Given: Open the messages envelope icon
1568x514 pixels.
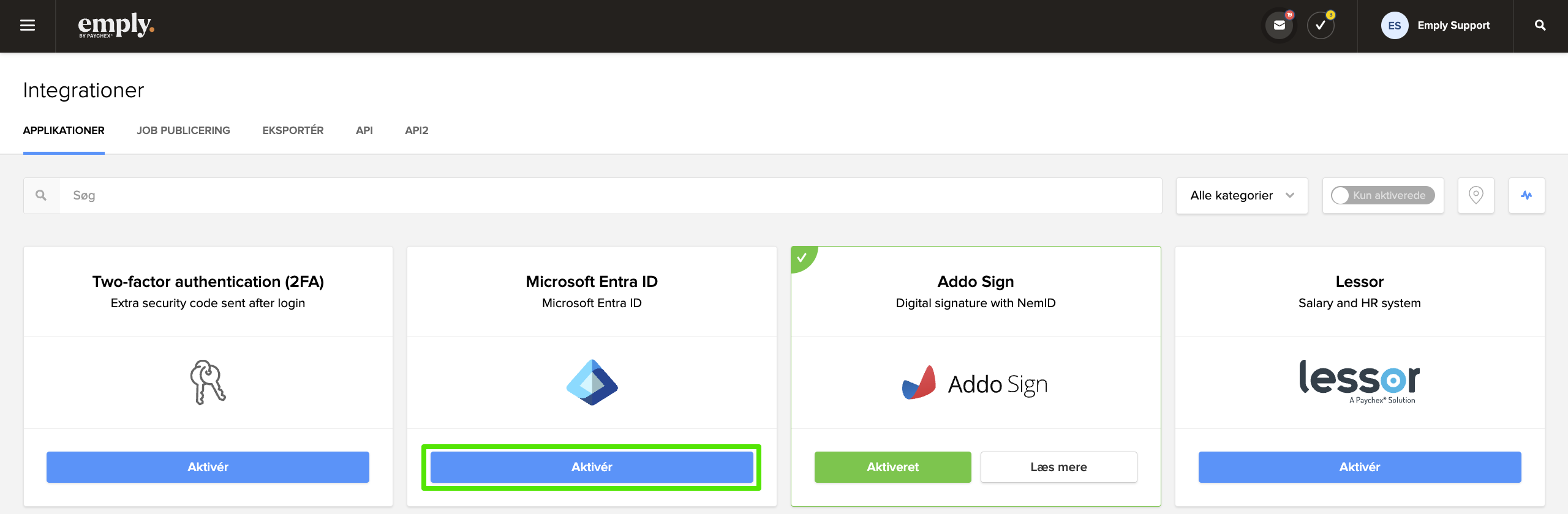Looking at the screenshot, I should [1279, 26].
